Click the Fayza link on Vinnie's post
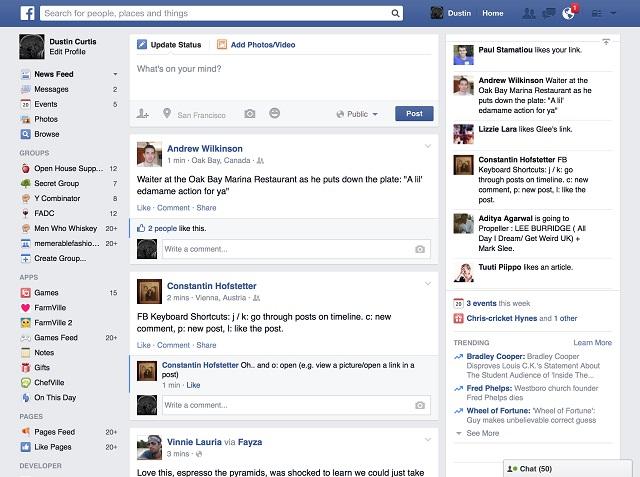The height and width of the screenshot is (477, 640). 250,442
